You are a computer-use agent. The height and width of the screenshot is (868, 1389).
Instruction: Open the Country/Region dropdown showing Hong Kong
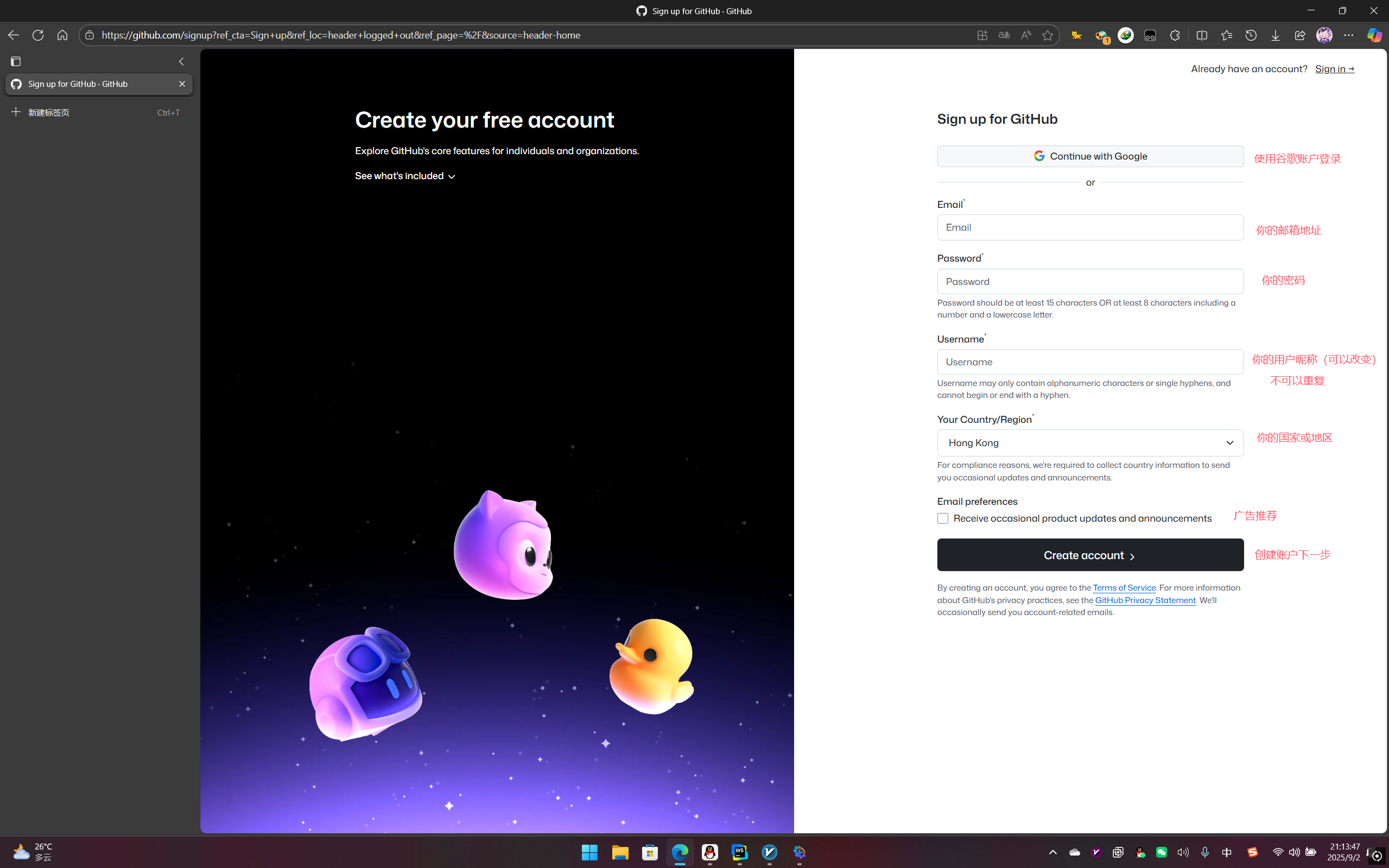pyautogui.click(x=1090, y=442)
